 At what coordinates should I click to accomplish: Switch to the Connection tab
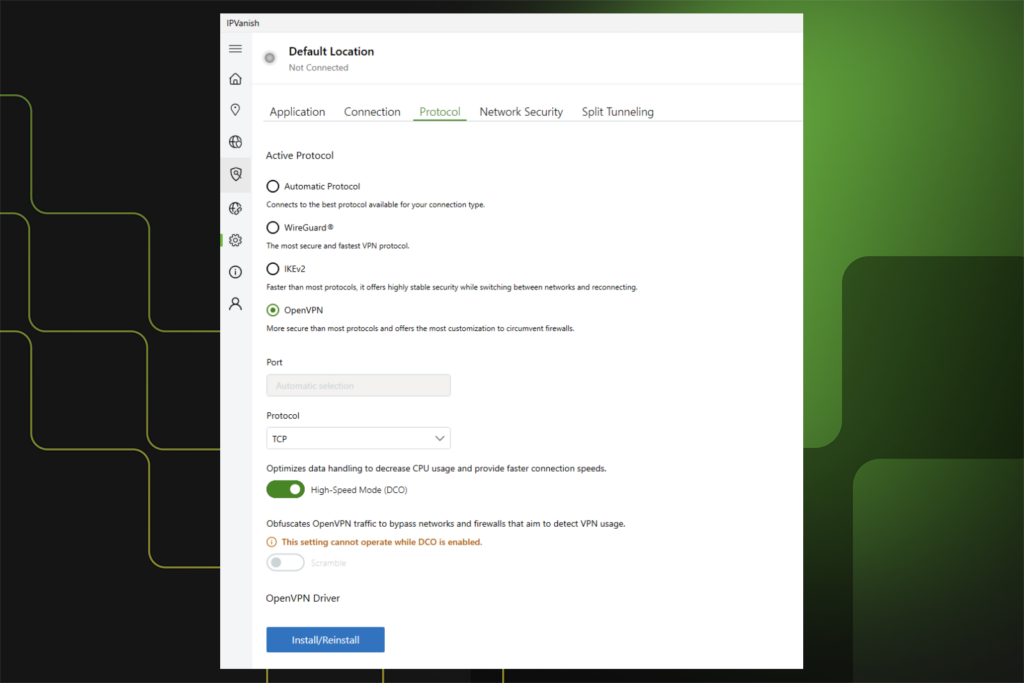372,112
